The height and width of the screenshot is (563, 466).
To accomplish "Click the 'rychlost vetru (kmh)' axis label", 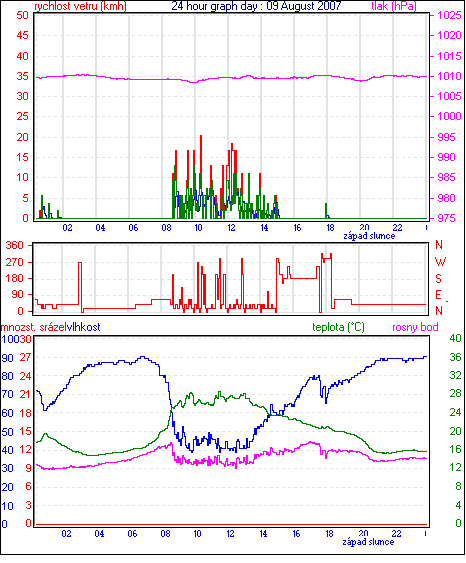I will pyautogui.click(x=80, y=6).
